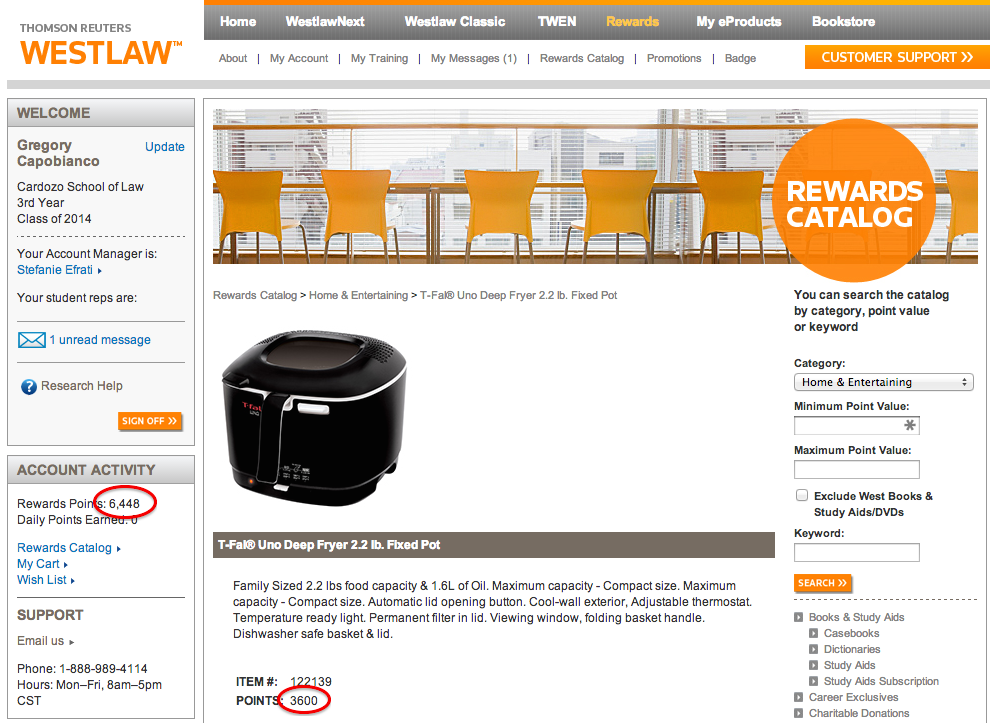Click the Charitable Donations arrow icon
The height and width of the screenshot is (723, 995).
click(x=798, y=713)
